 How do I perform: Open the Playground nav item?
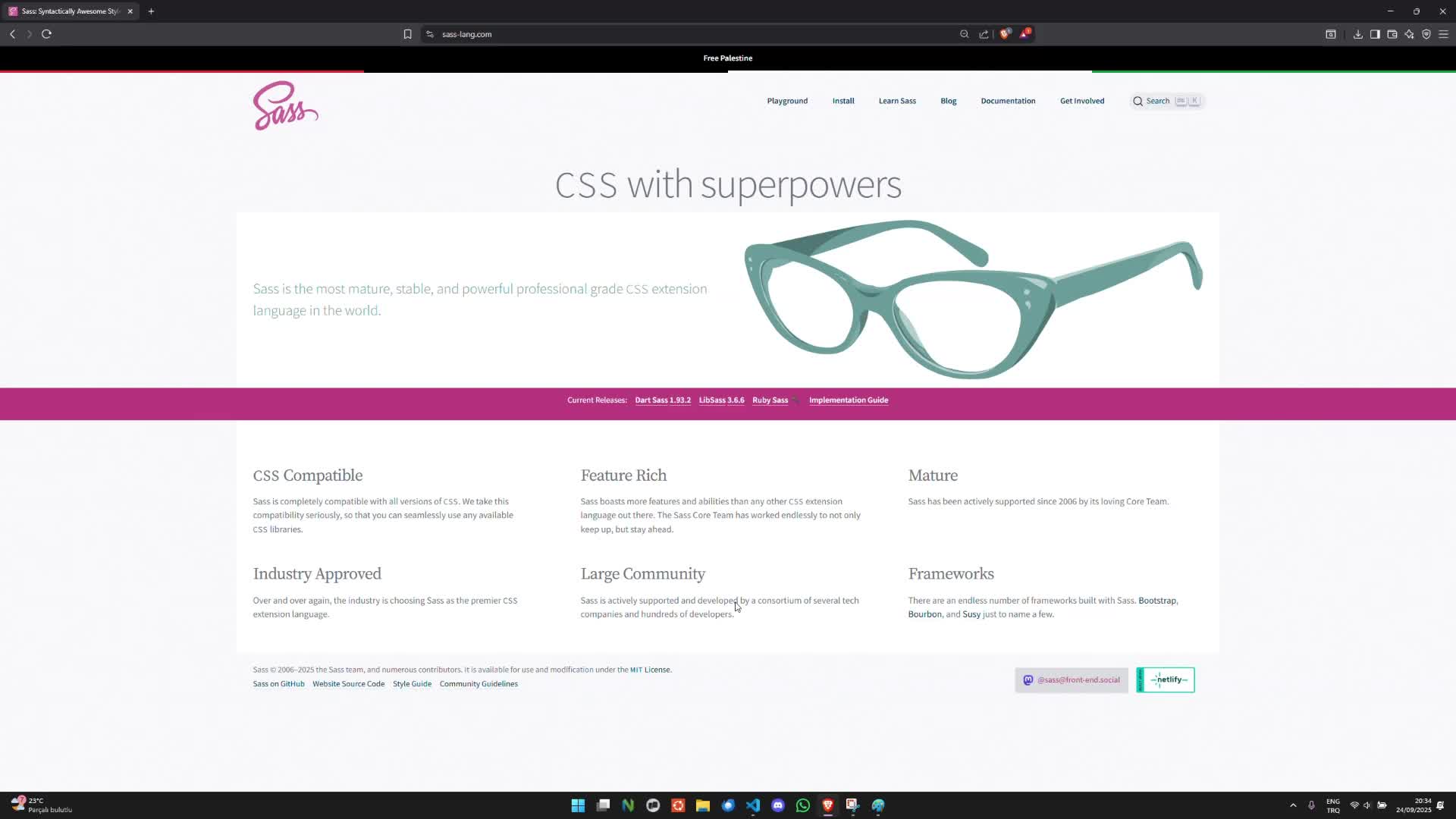pos(787,101)
